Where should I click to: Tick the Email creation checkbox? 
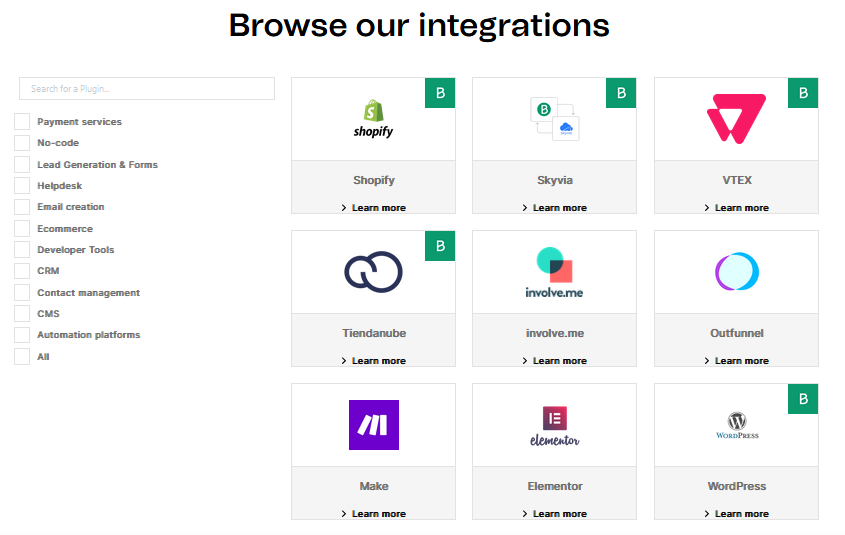(x=22, y=207)
